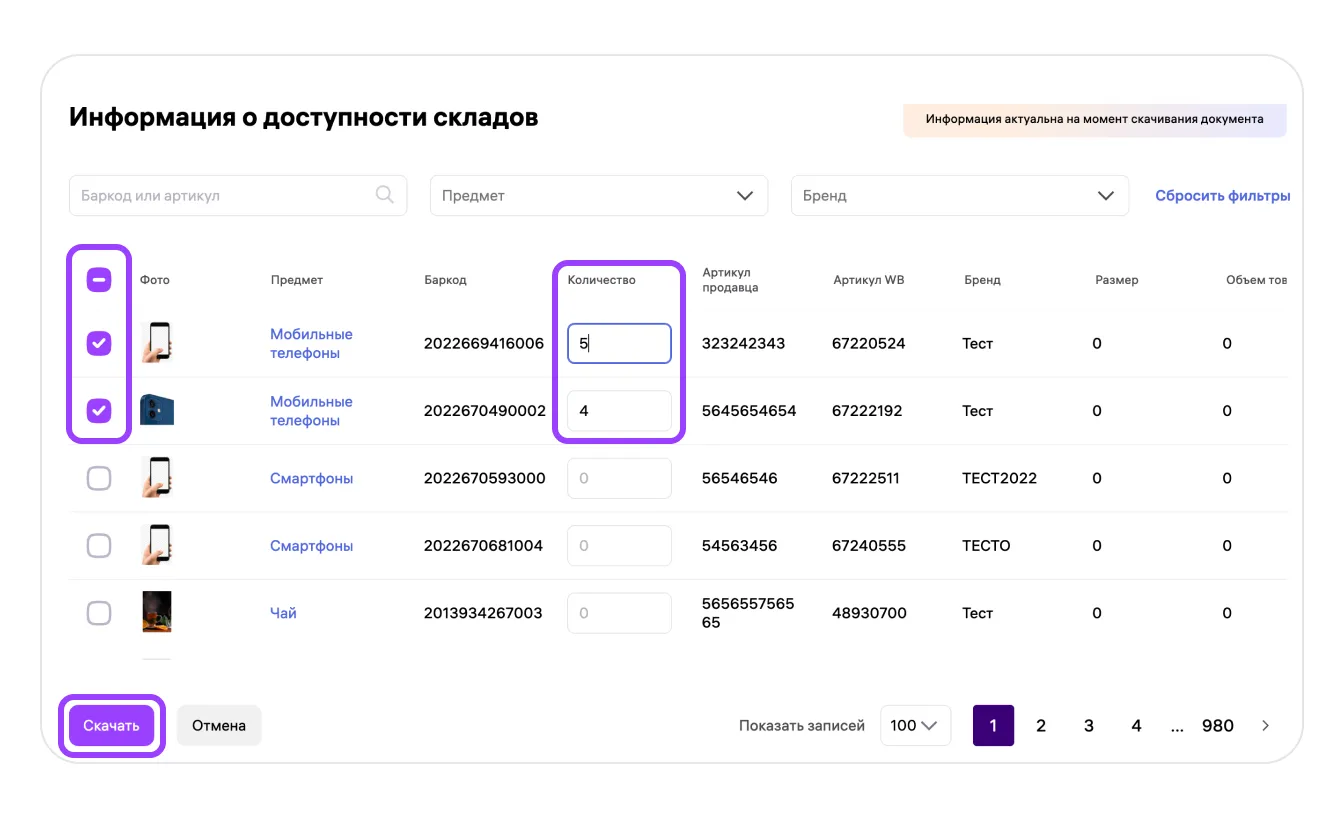
Task: Go to page 2
Action: [1041, 726]
